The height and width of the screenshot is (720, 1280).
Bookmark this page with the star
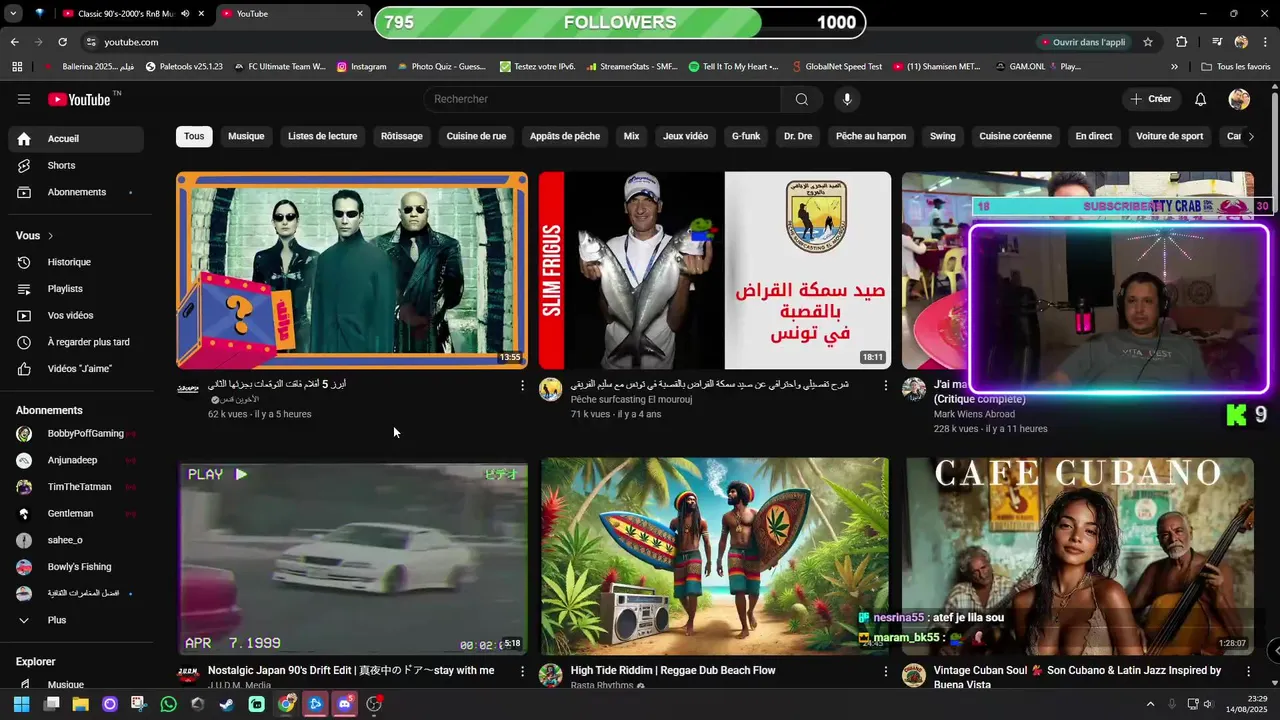click(x=1148, y=42)
